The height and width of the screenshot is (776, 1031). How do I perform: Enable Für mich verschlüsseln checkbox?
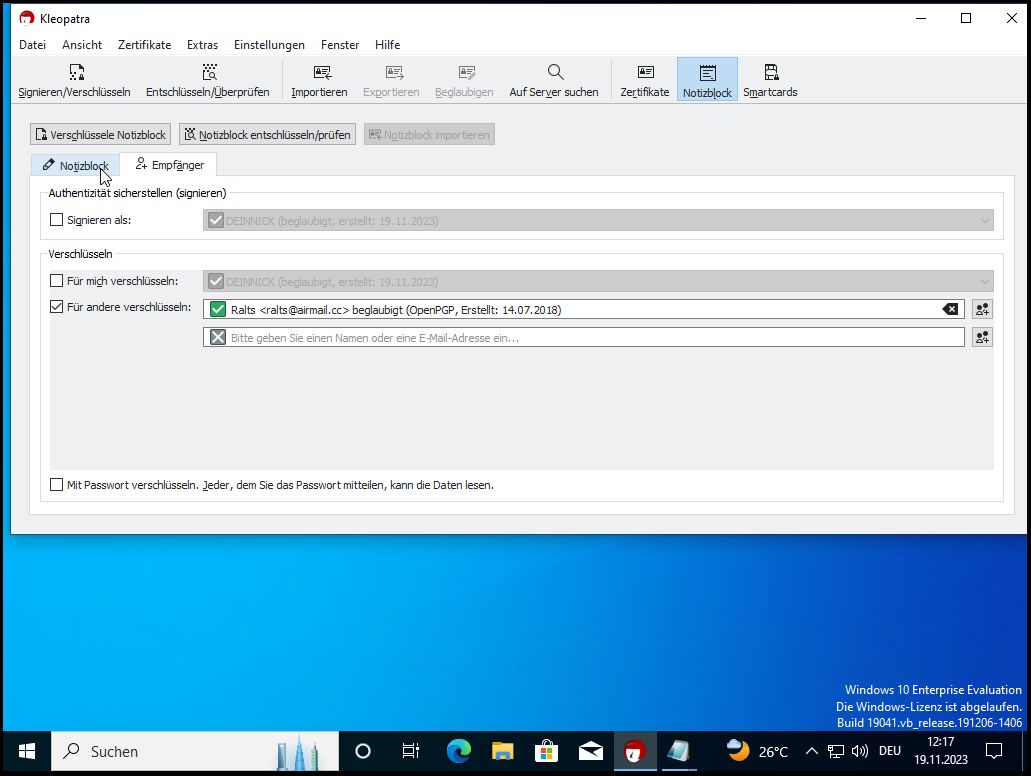click(57, 282)
